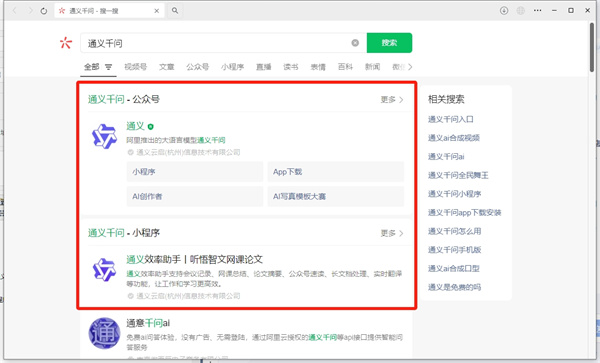Expand 更多 for 小程序 results
The image size is (600, 363).
tap(392, 233)
